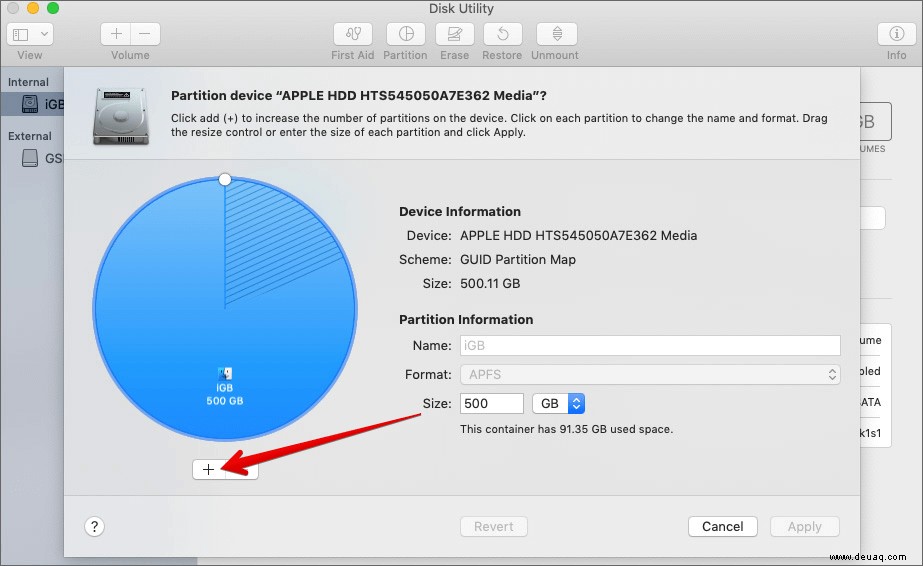Remove a volume with toolbar minus button

tap(145, 34)
